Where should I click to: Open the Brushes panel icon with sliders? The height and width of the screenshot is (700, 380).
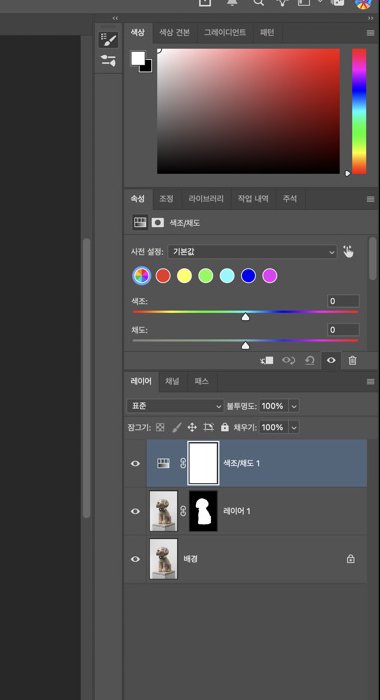click(108, 61)
